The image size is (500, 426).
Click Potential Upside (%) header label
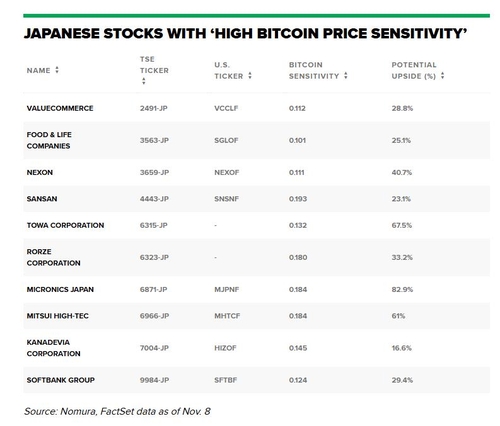pos(414,70)
